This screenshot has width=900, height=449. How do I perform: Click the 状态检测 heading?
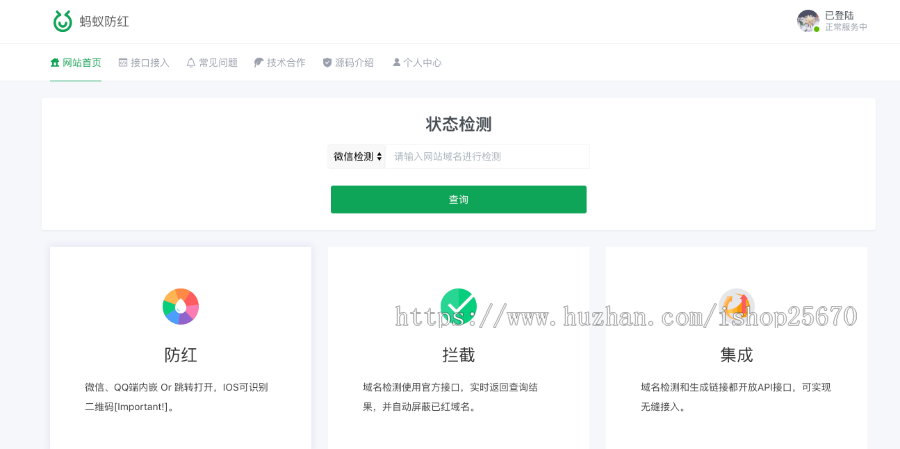tap(459, 124)
